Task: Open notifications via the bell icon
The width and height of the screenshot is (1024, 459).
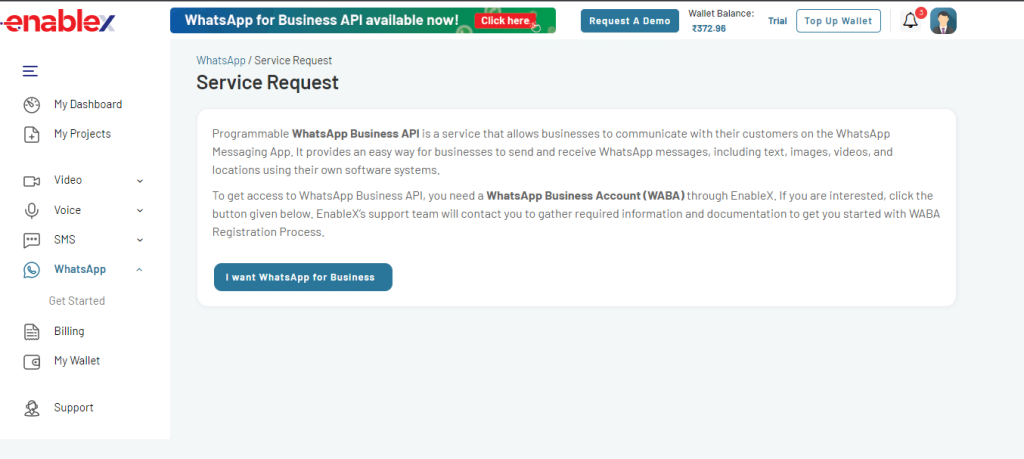Action: tap(910, 21)
